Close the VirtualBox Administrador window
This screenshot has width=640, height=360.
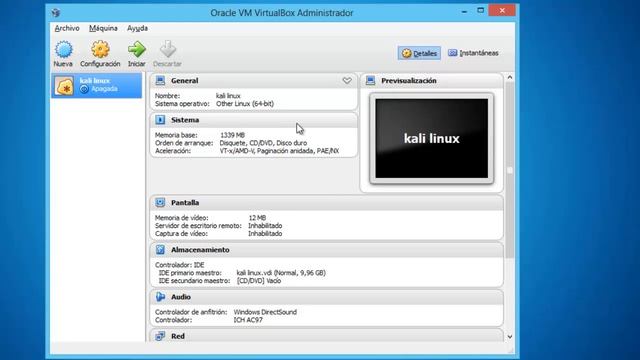pos(502,10)
